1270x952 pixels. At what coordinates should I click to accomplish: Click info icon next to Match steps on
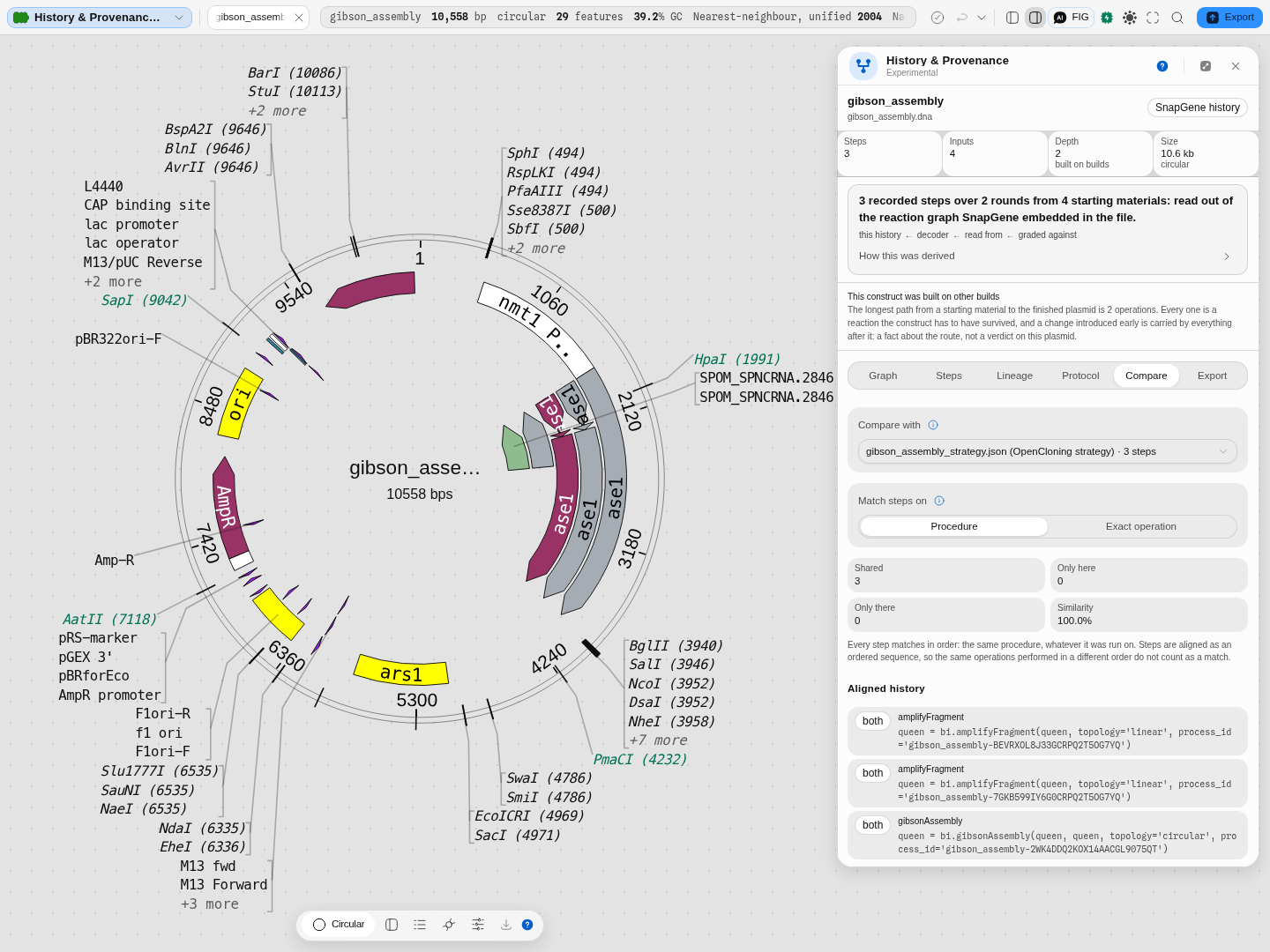point(939,501)
